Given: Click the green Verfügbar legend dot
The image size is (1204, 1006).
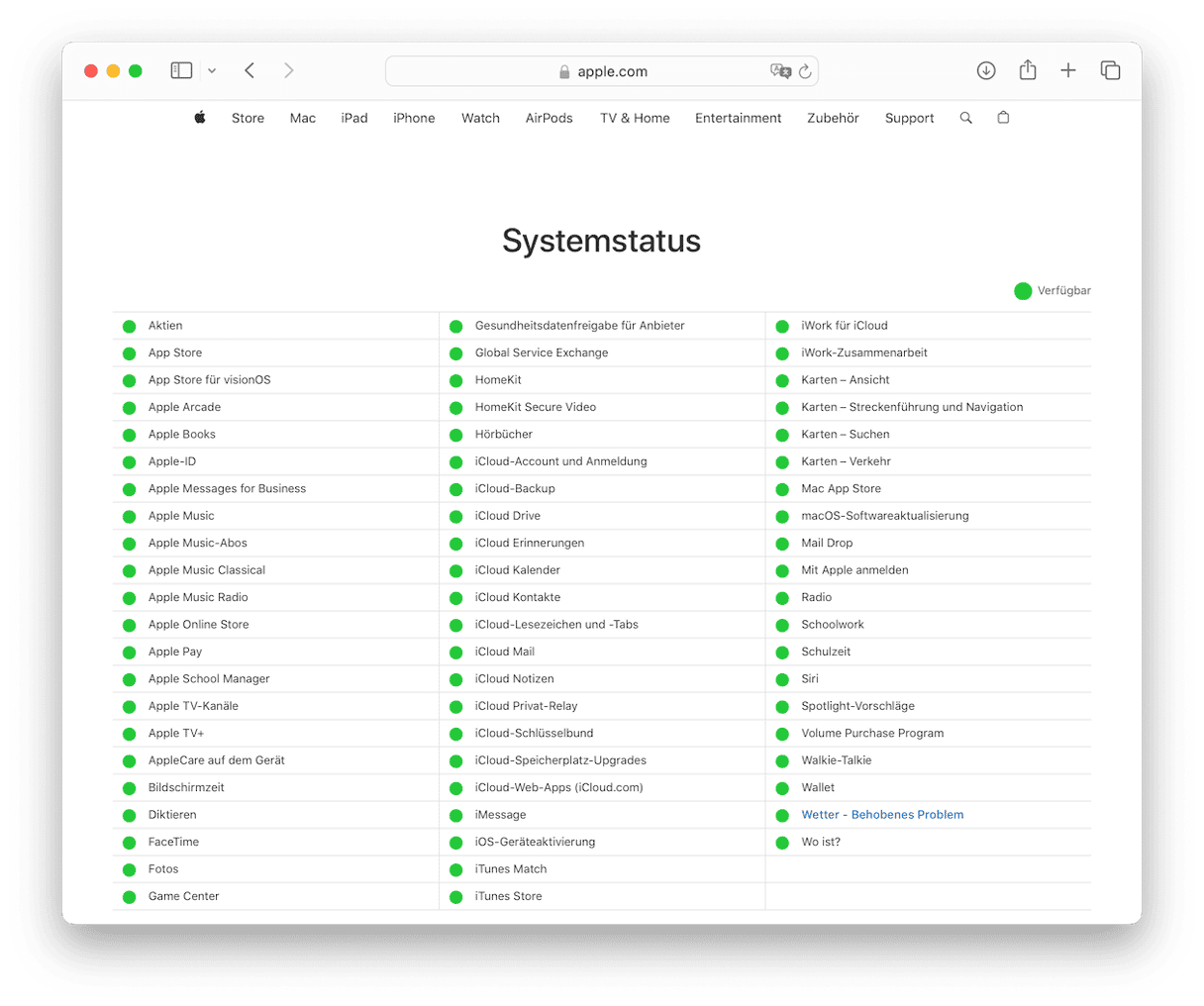Looking at the screenshot, I should pos(1023,291).
